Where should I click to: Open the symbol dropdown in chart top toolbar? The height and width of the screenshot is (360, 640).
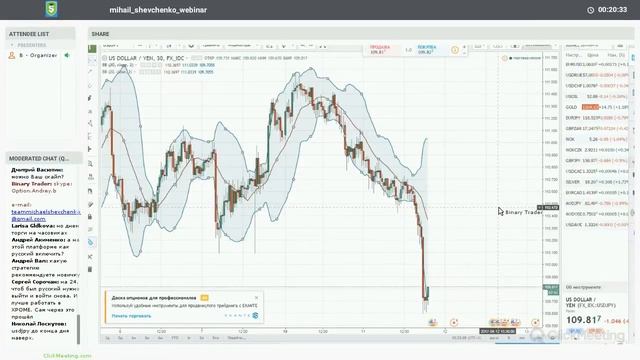[x=111, y=46]
